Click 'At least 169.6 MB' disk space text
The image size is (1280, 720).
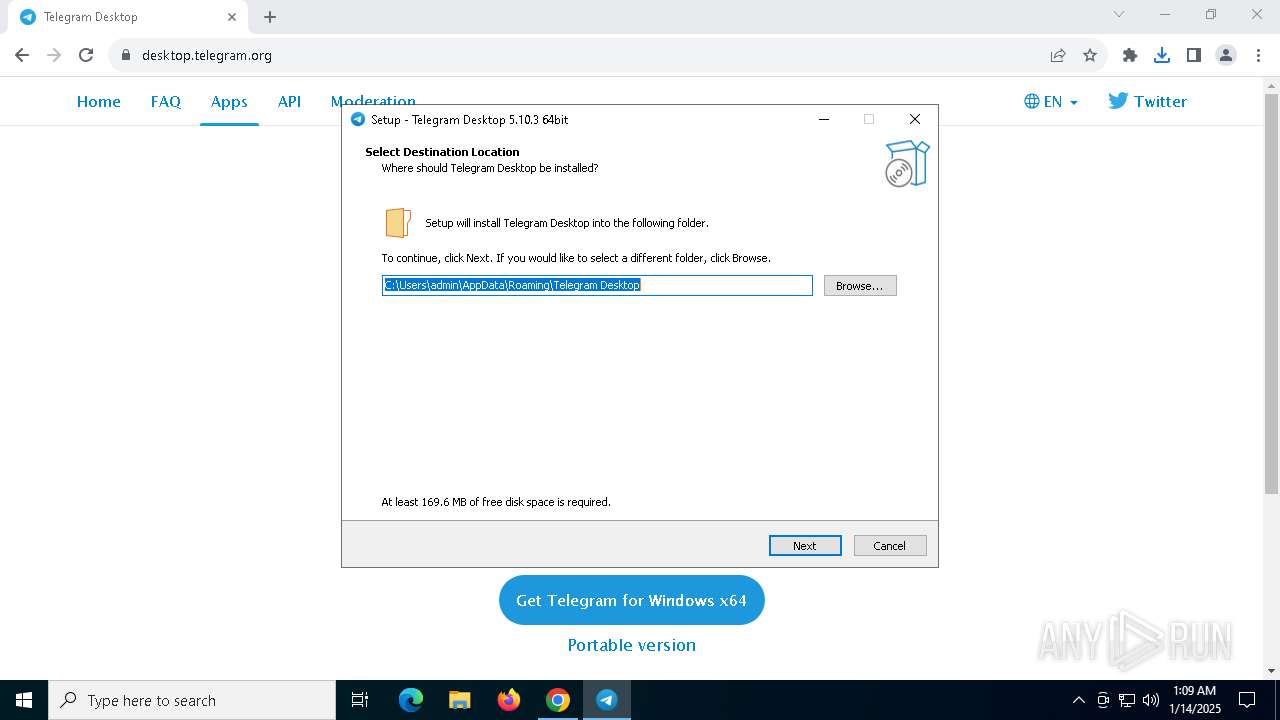pyautogui.click(x=496, y=502)
